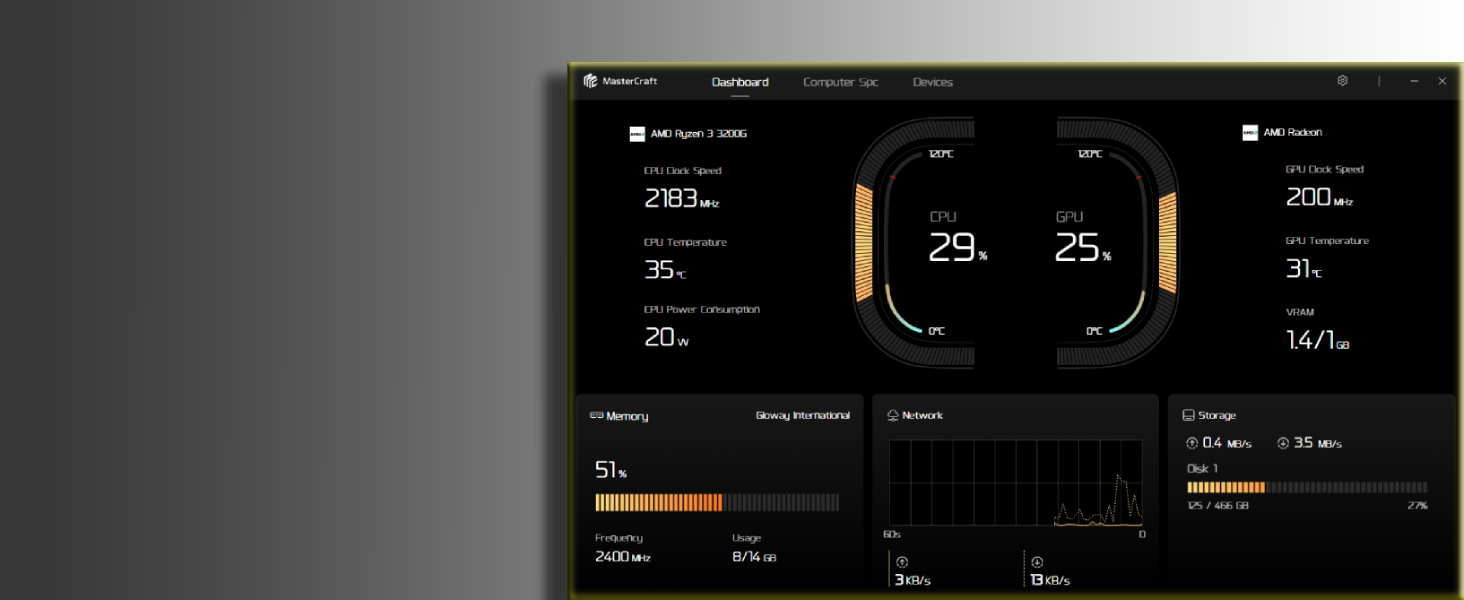Click the MasterCraft logo icon
Image resolution: width=1464 pixels, height=600 pixels.
[591, 81]
